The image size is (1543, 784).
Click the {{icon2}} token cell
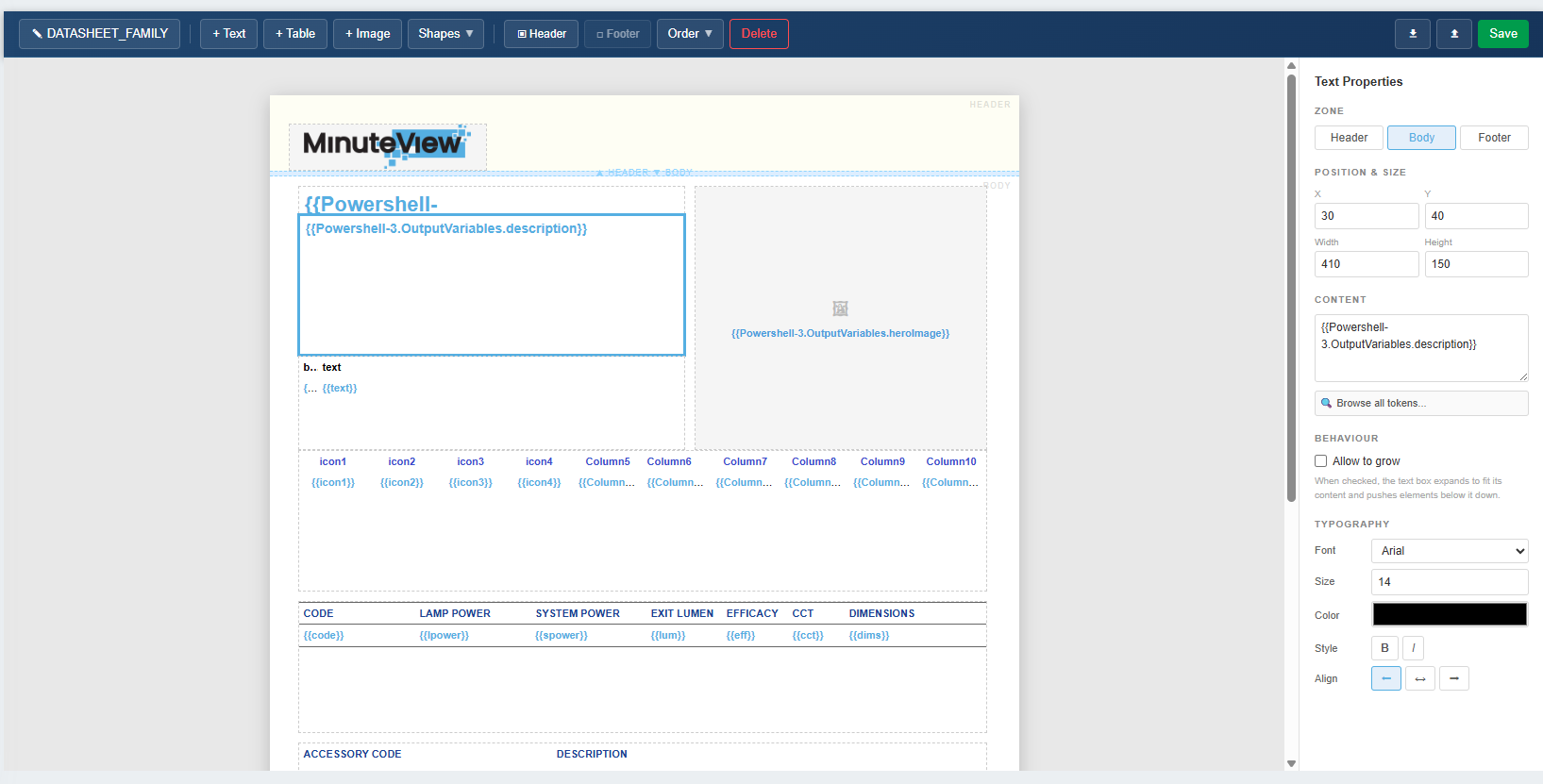pos(402,482)
